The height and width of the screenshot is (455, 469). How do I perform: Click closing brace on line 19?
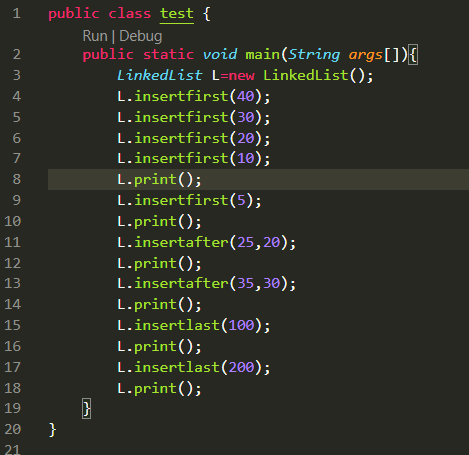pyautogui.click(x=87, y=409)
